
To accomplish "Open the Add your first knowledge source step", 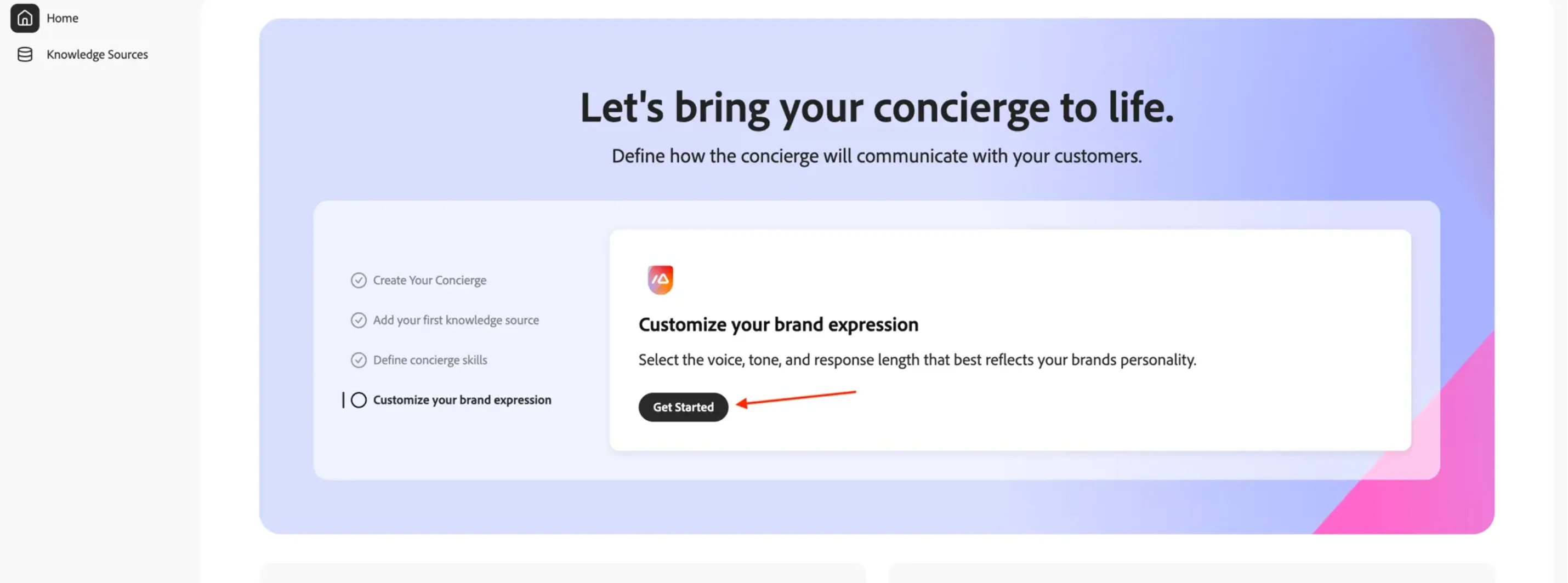I will pos(456,320).
